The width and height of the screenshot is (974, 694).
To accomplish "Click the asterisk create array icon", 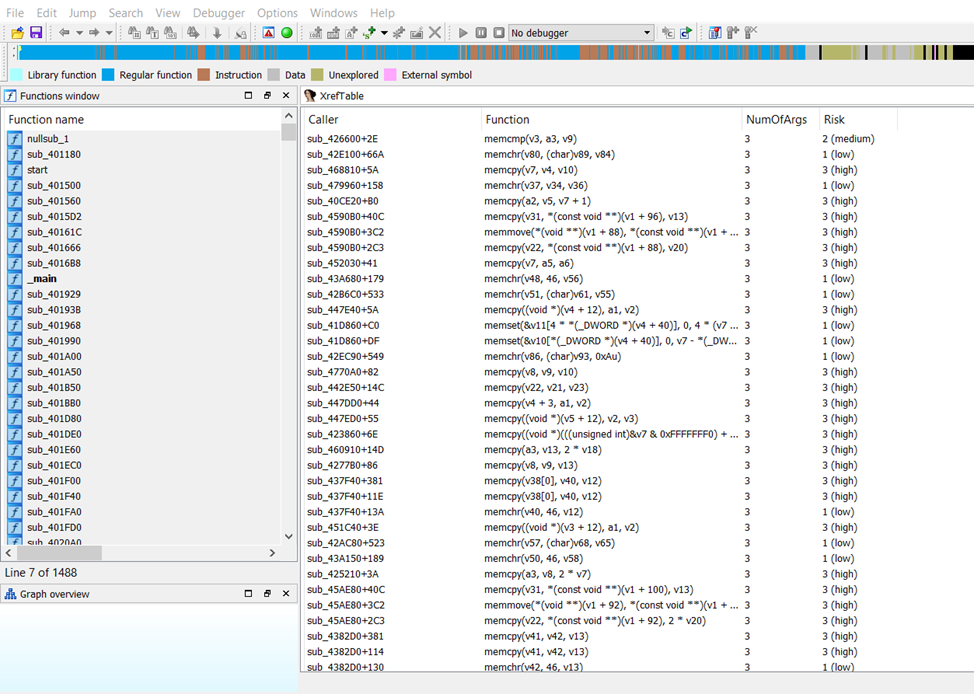I will coord(399,32).
